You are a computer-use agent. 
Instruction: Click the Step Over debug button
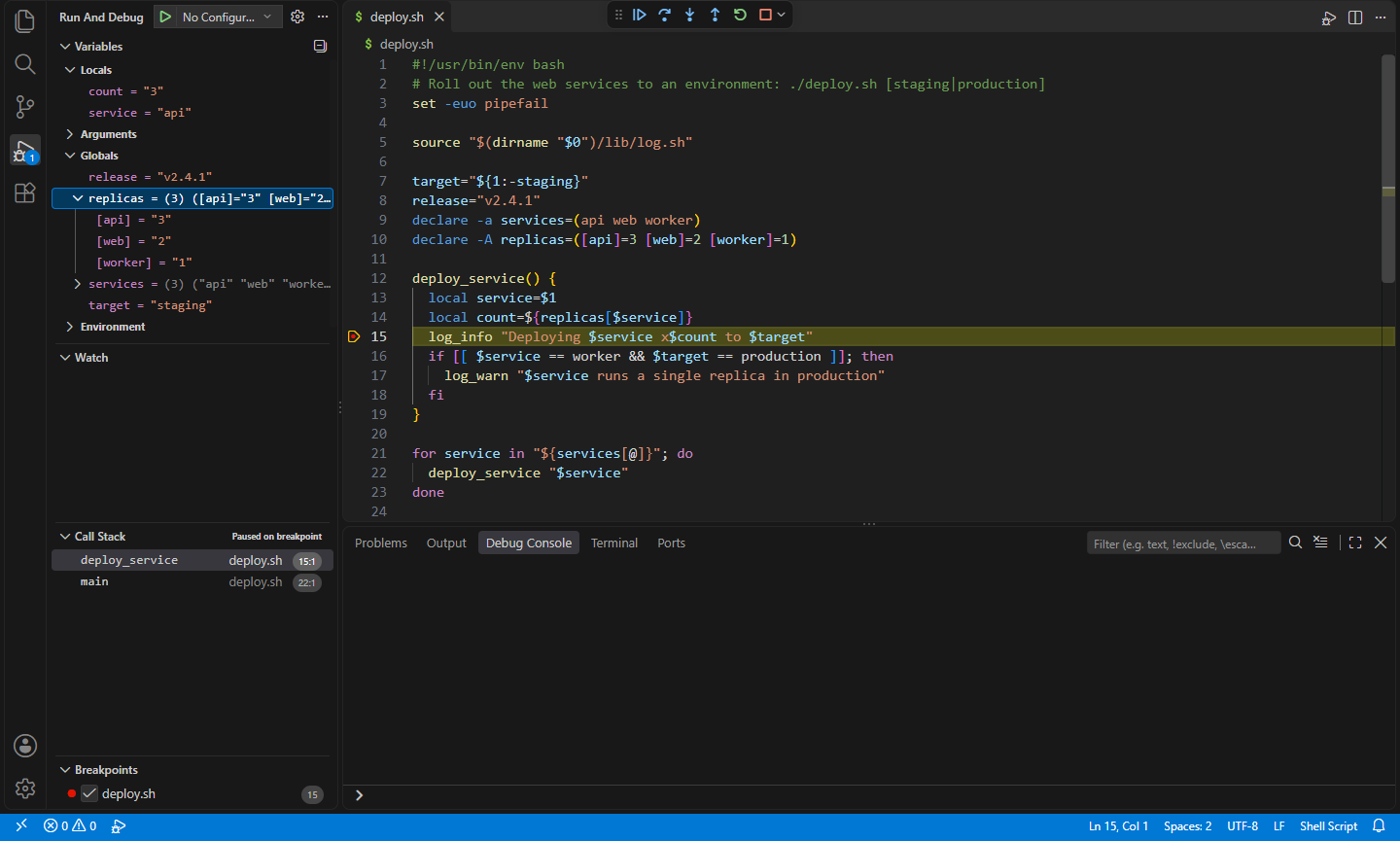click(665, 15)
